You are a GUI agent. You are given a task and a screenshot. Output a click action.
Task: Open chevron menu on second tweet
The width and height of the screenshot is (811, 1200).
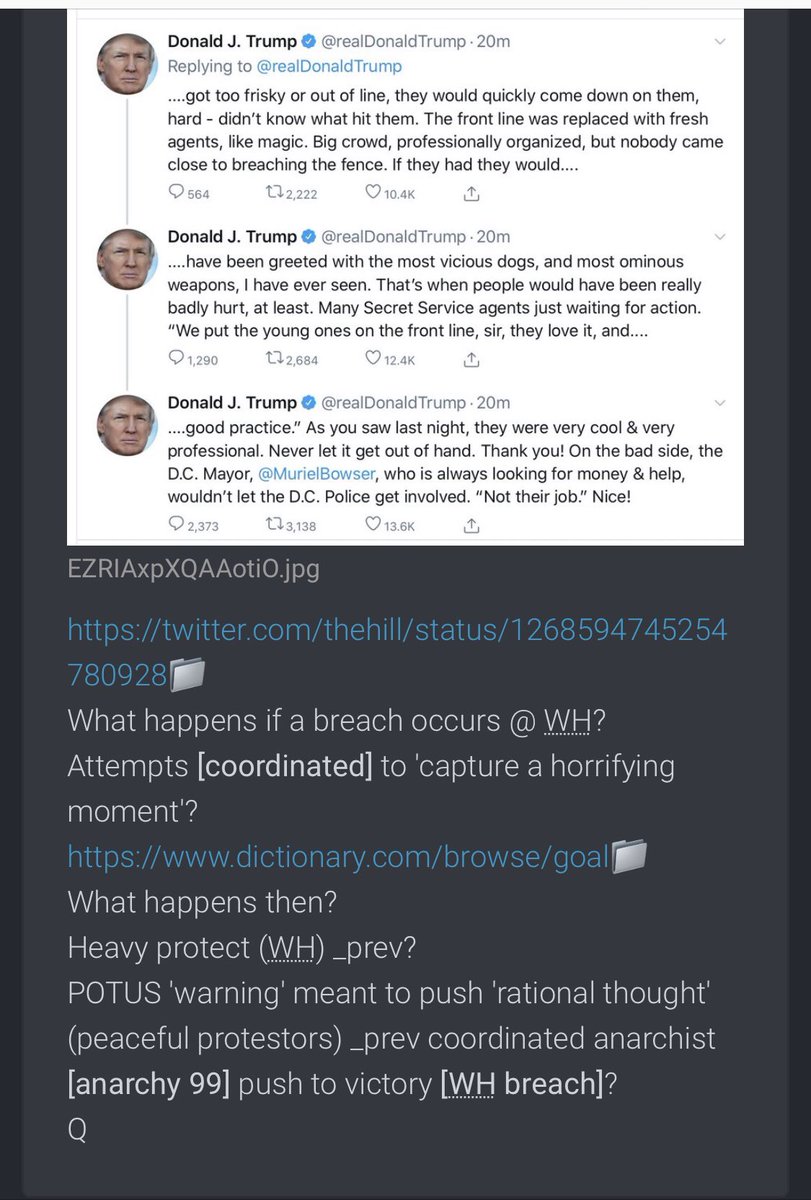721,237
